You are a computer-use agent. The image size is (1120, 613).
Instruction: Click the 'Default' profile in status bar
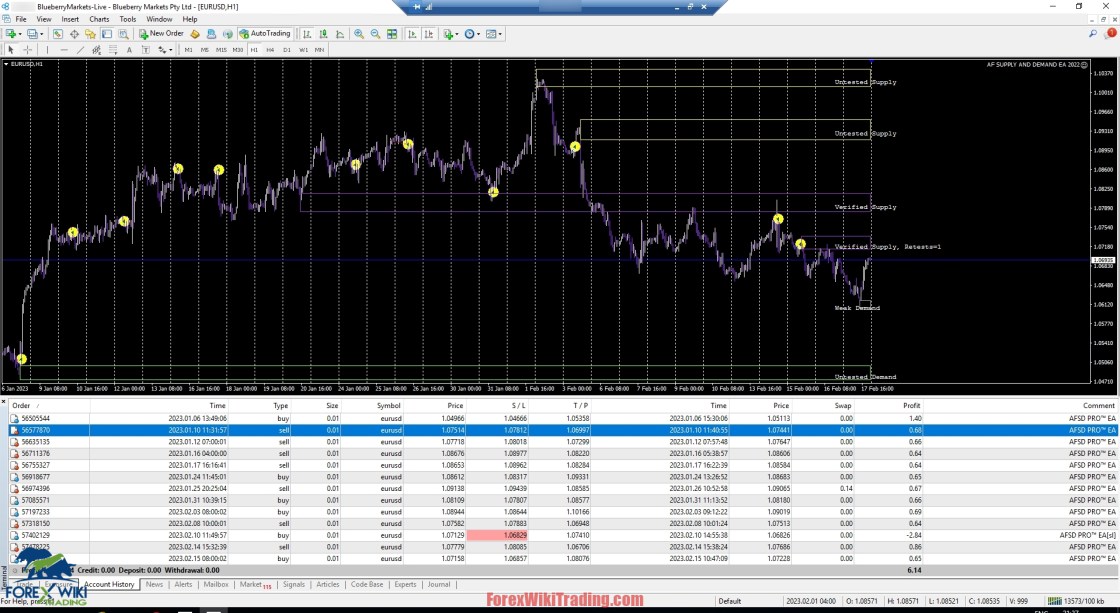(729, 601)
